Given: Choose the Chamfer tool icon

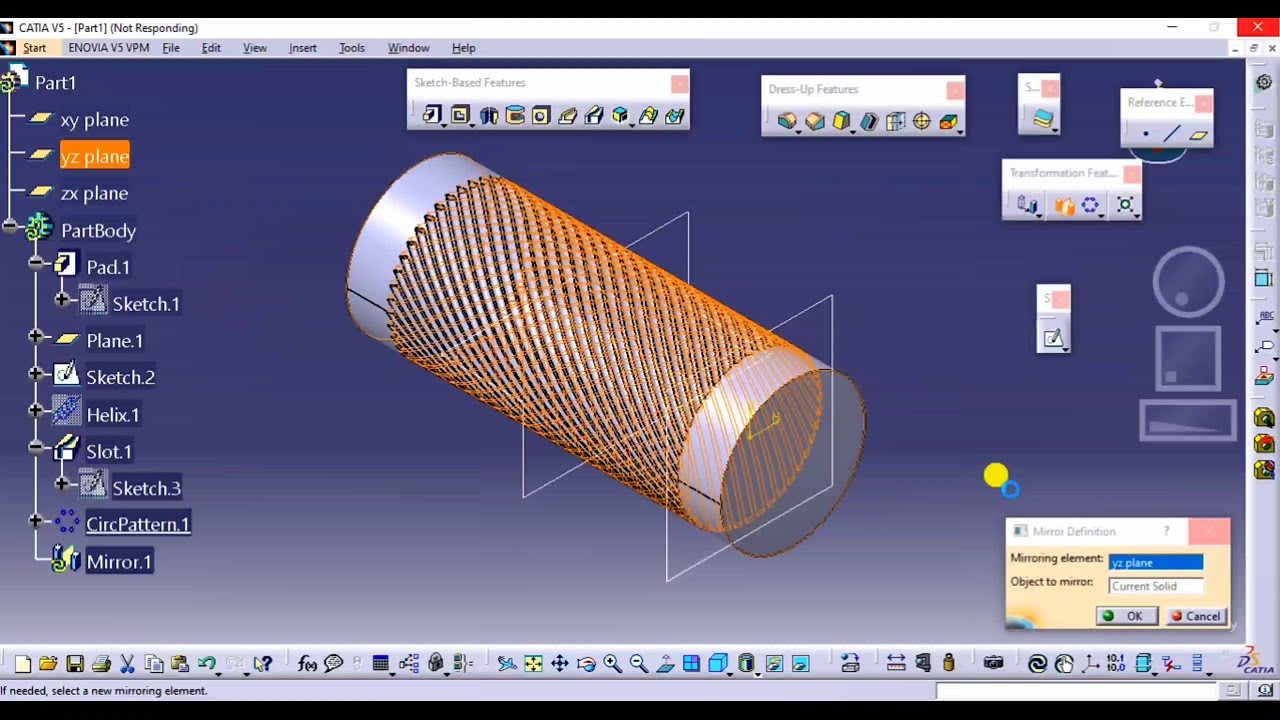Looking at the screenshot, I should [815, 122].
